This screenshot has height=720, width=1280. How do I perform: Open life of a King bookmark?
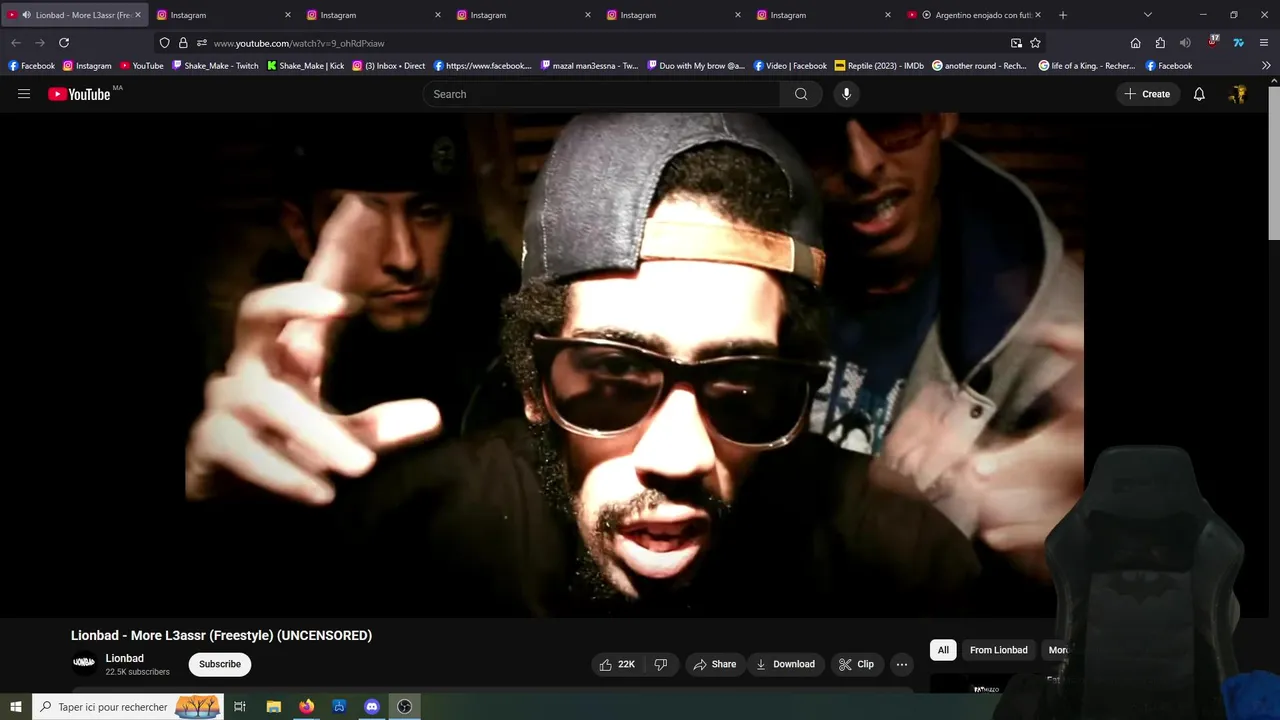click(1087, 66)
